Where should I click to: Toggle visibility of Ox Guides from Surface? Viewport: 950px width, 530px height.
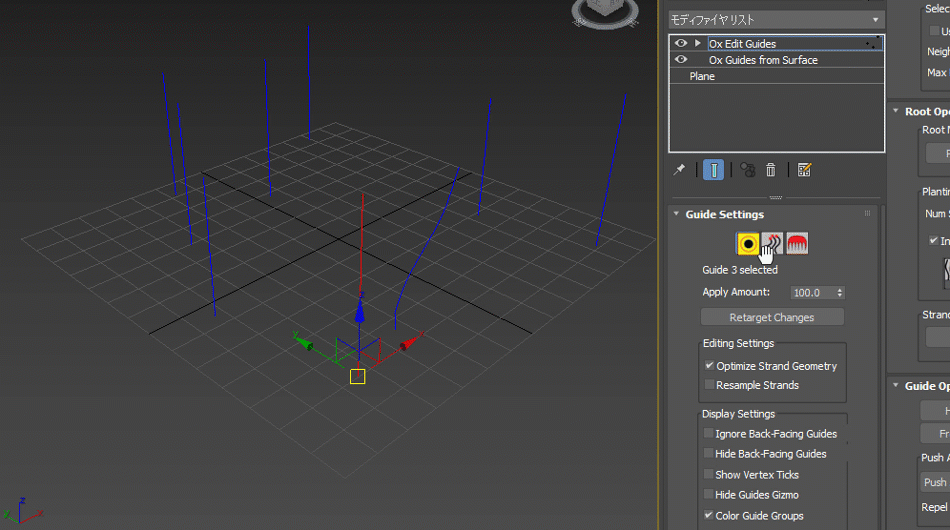[x=681, y=60]
